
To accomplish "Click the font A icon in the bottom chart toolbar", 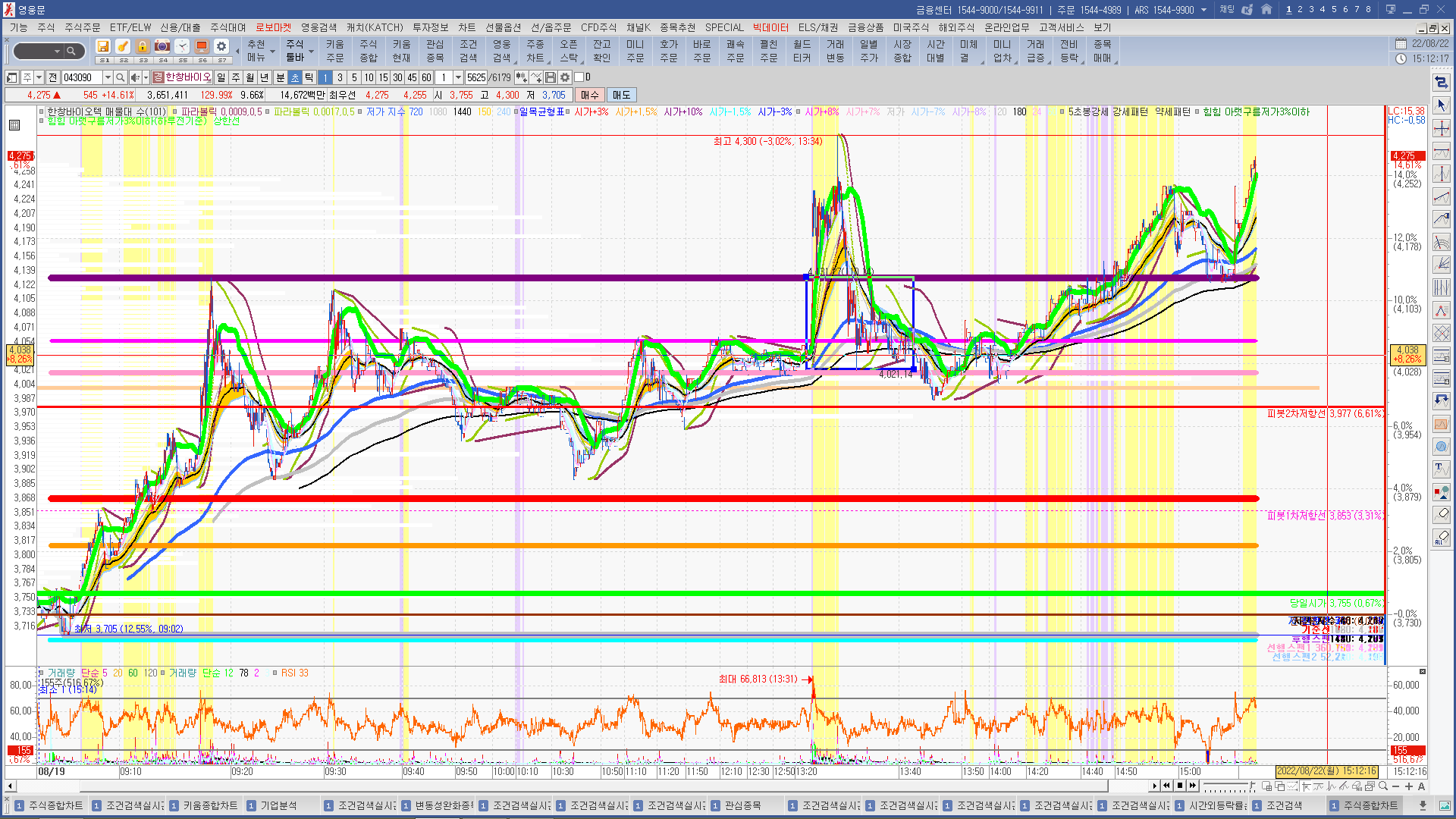I will pos(1421,786).
